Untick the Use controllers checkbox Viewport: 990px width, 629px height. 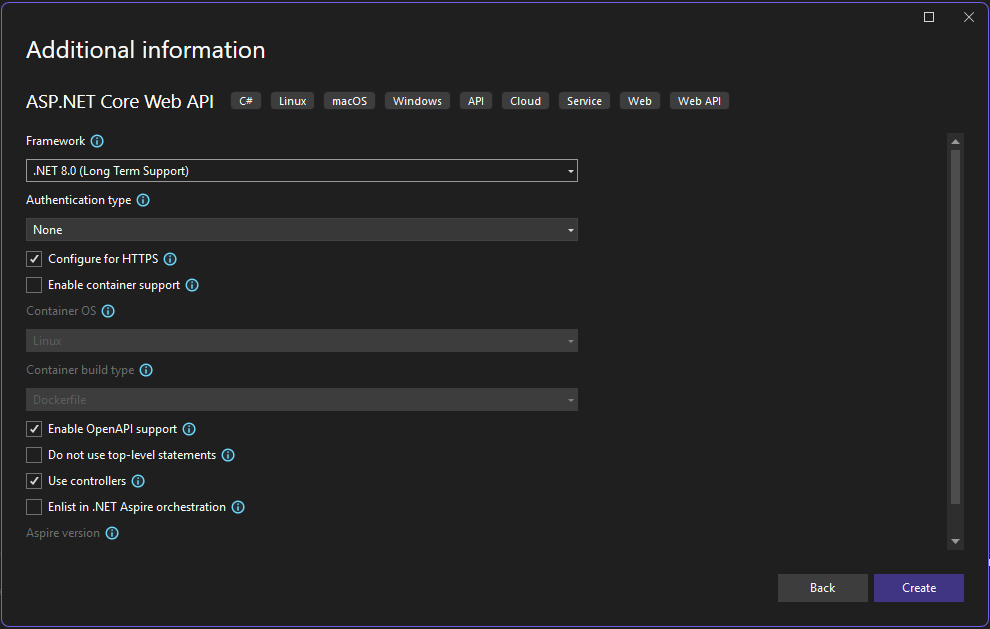coord(34,481)
